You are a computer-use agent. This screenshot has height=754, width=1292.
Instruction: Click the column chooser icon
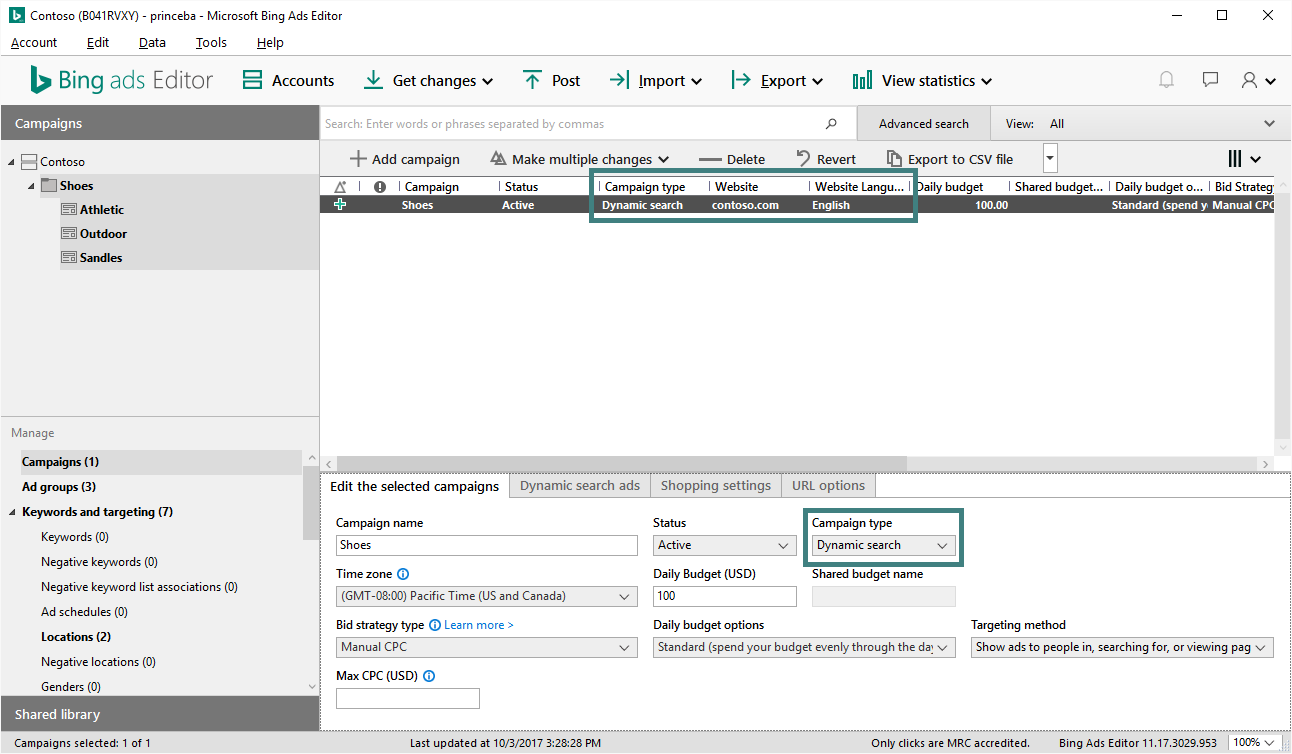(1244, 159)
